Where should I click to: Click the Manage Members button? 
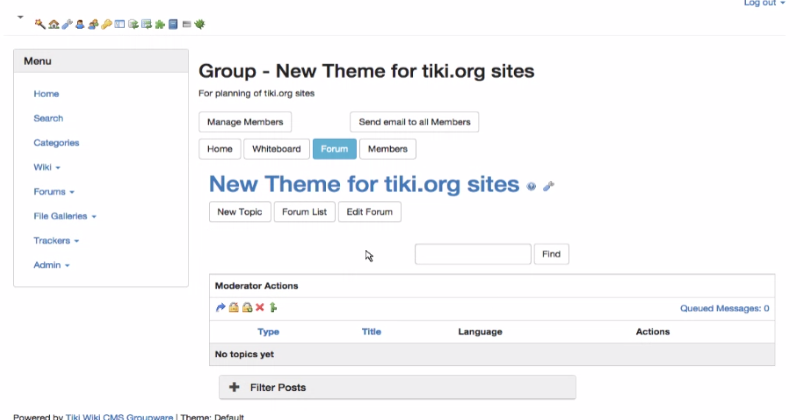[x=245, y=122]
